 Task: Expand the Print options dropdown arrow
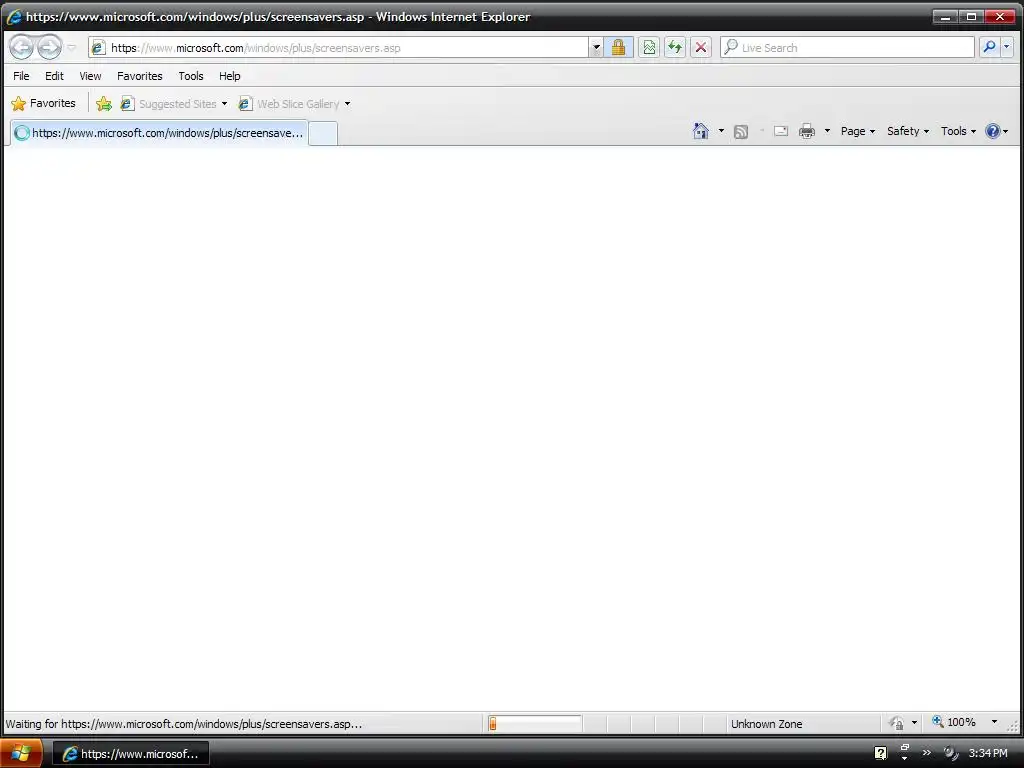(x=827, y=131)
